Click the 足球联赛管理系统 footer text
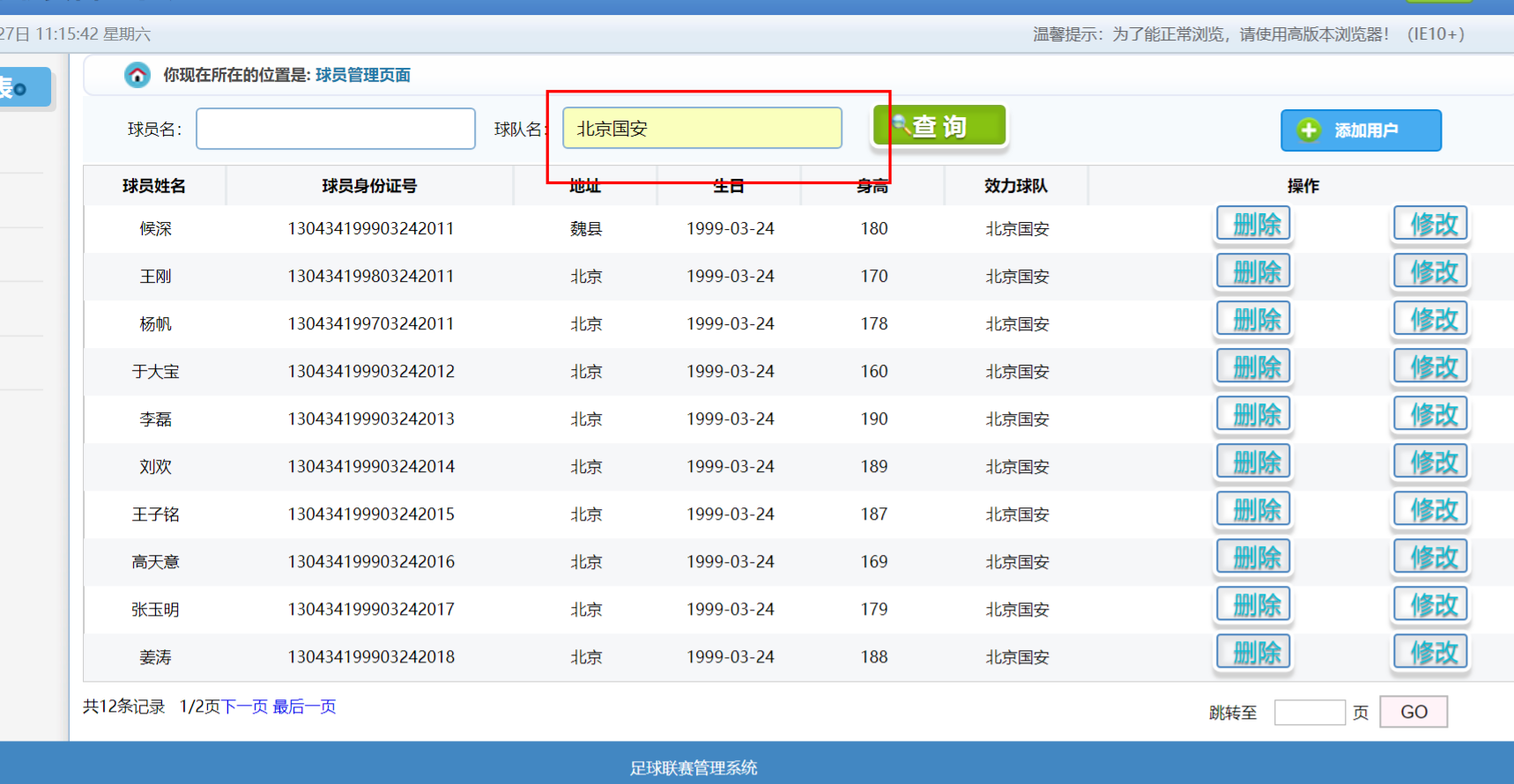This screenshot has height=784, width=1514. 694,768
